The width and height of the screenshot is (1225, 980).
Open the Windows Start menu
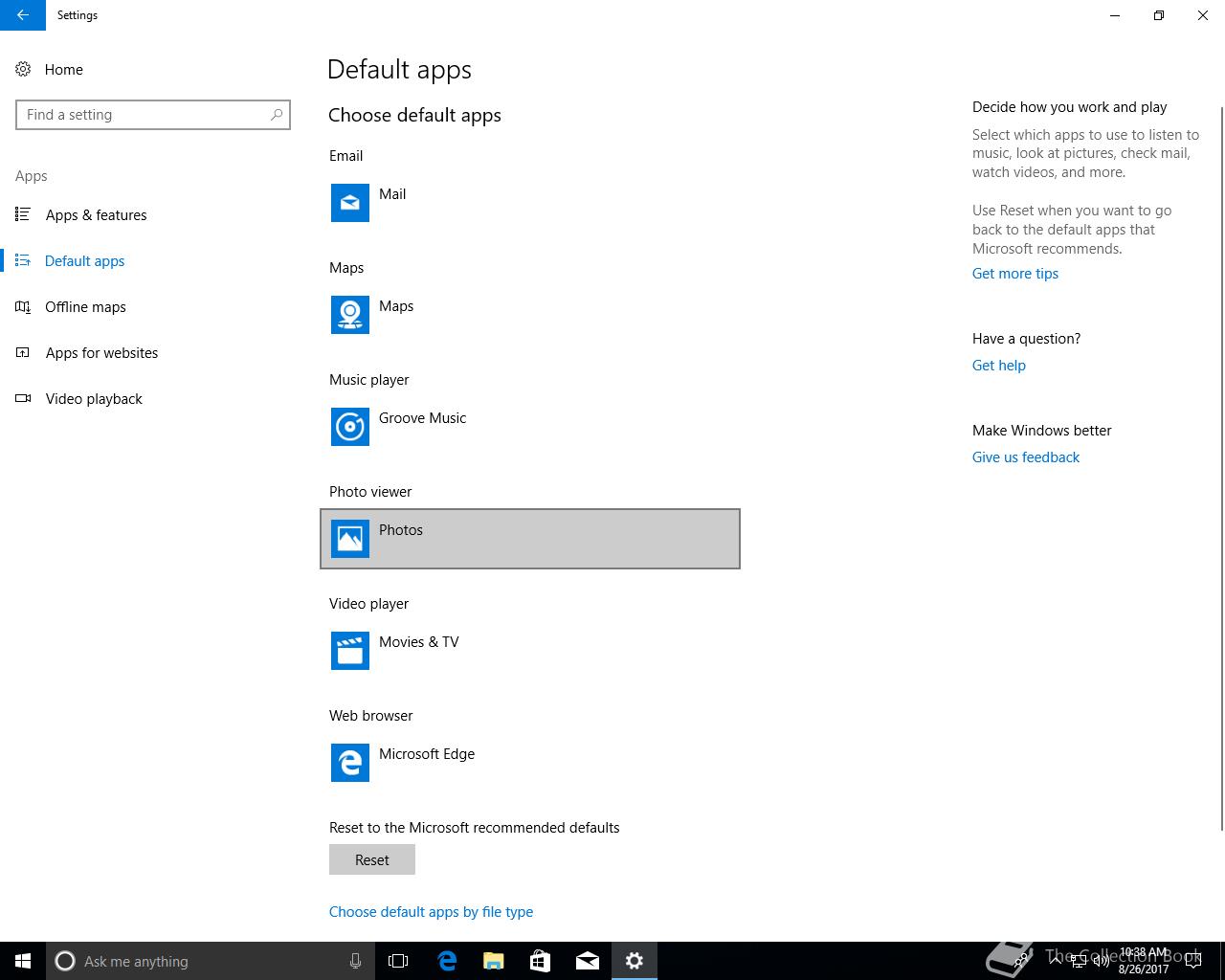(23, 961)
